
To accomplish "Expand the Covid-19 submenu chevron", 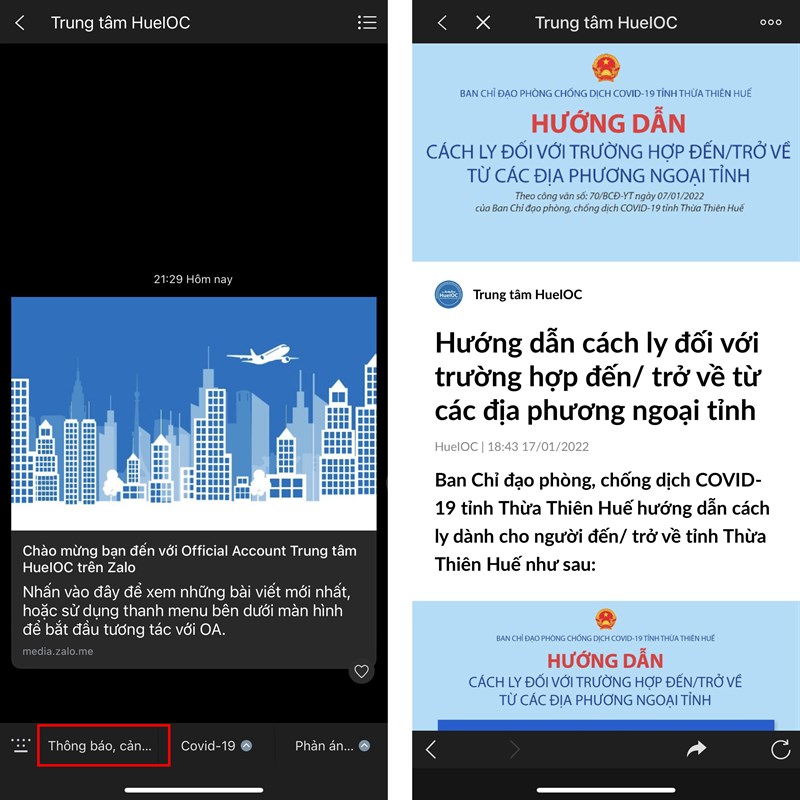I will coord(245,745).
